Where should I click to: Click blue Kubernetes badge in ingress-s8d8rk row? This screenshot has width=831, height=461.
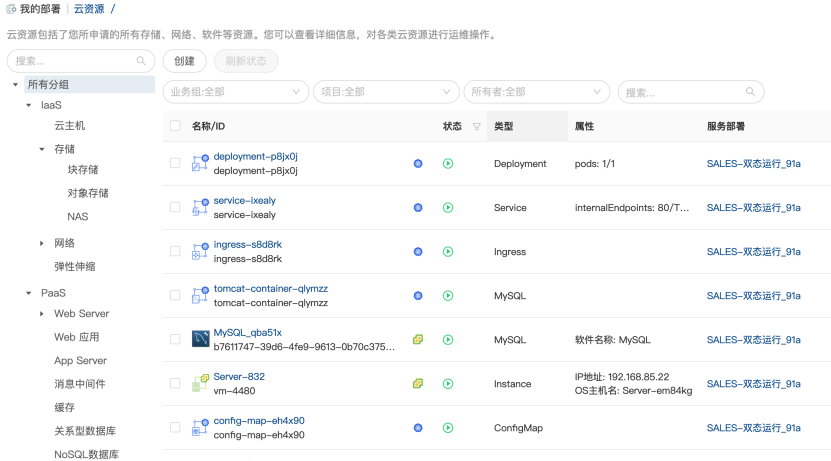tap(418, 252)
